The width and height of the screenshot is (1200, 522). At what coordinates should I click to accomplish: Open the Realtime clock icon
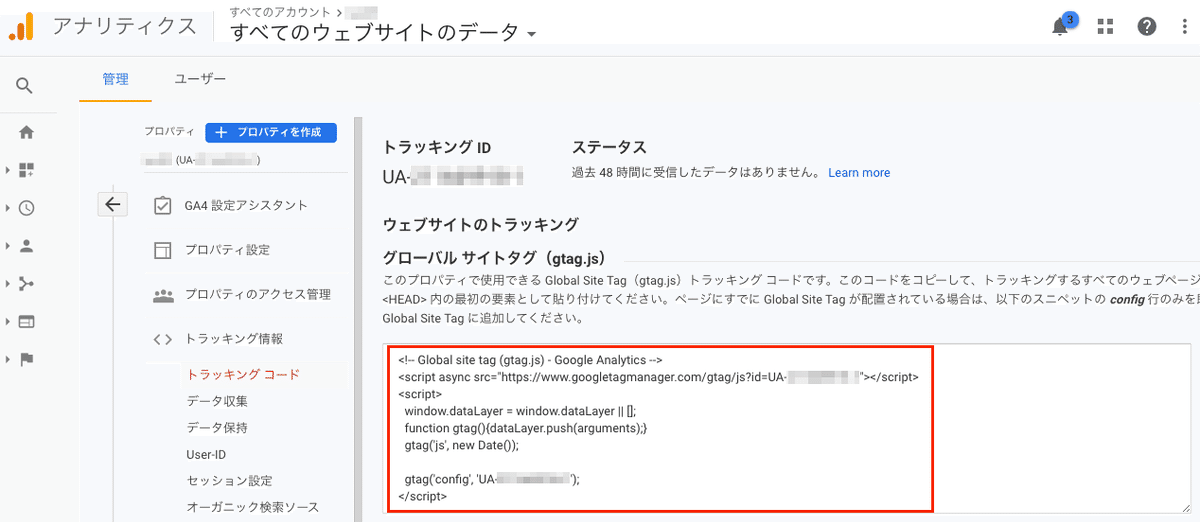coord(27,208)
